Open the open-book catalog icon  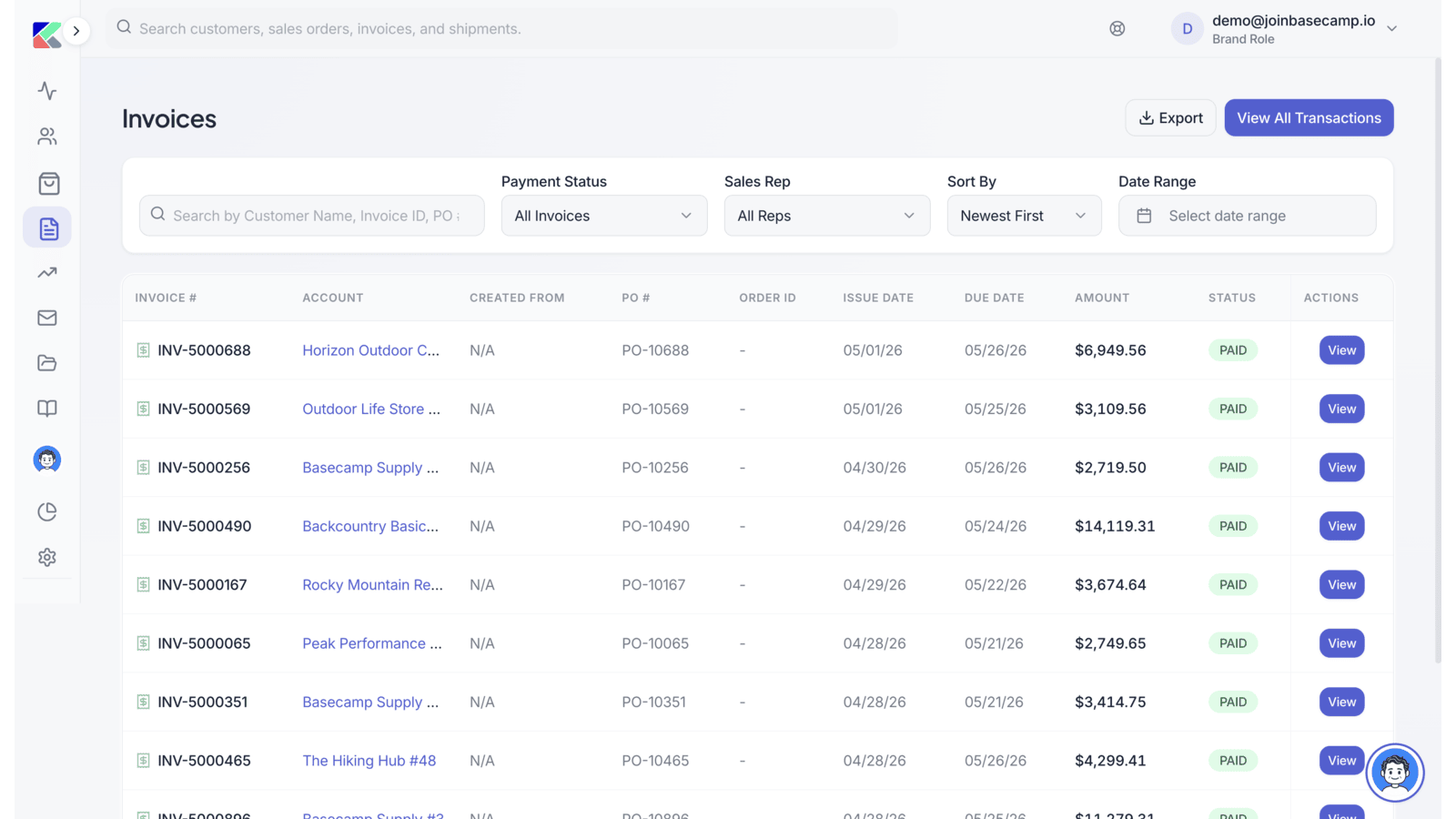tap(47, 409)
